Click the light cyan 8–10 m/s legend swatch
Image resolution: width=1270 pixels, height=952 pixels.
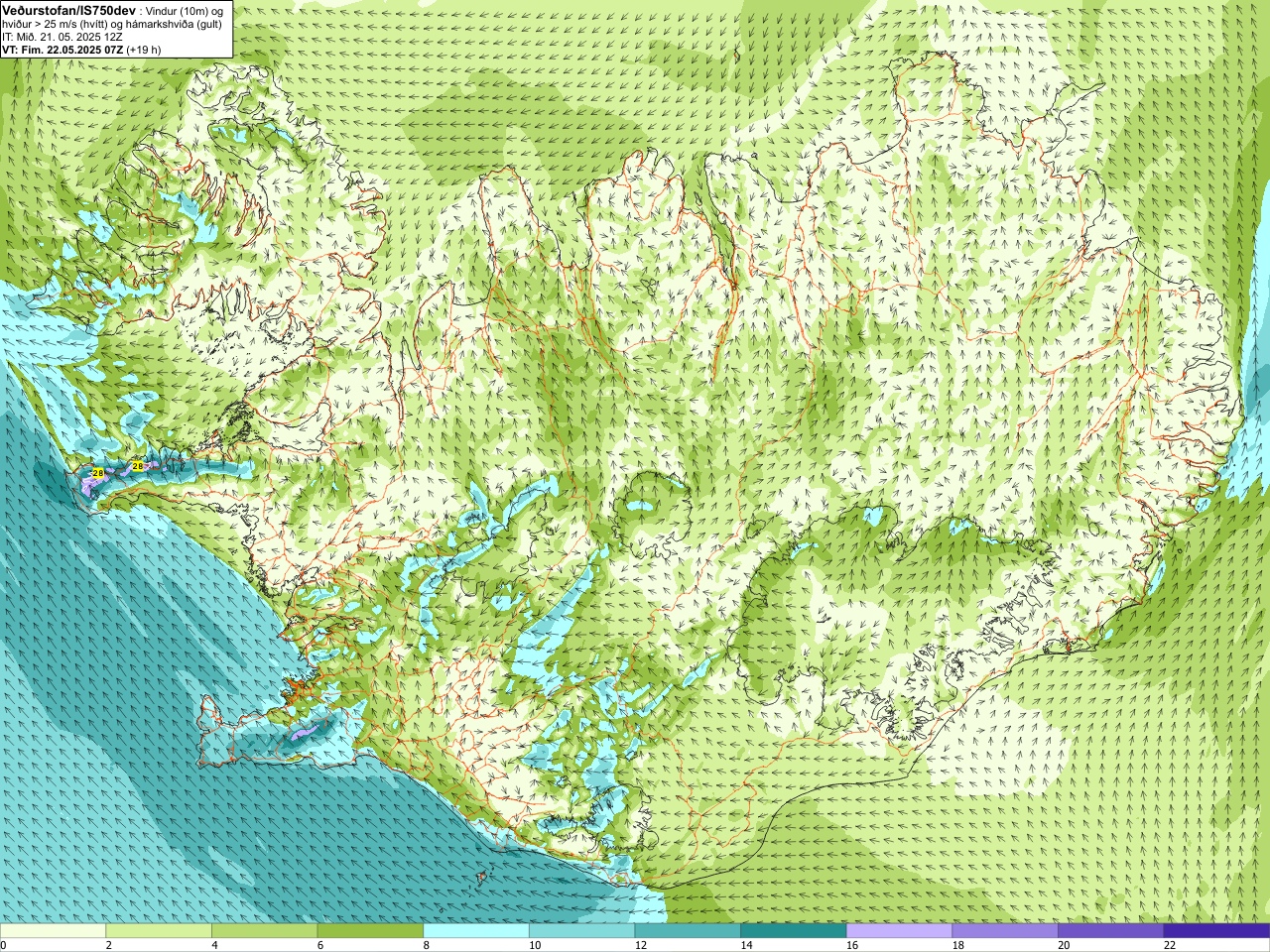pyautogui.click(x=476, y=931)
